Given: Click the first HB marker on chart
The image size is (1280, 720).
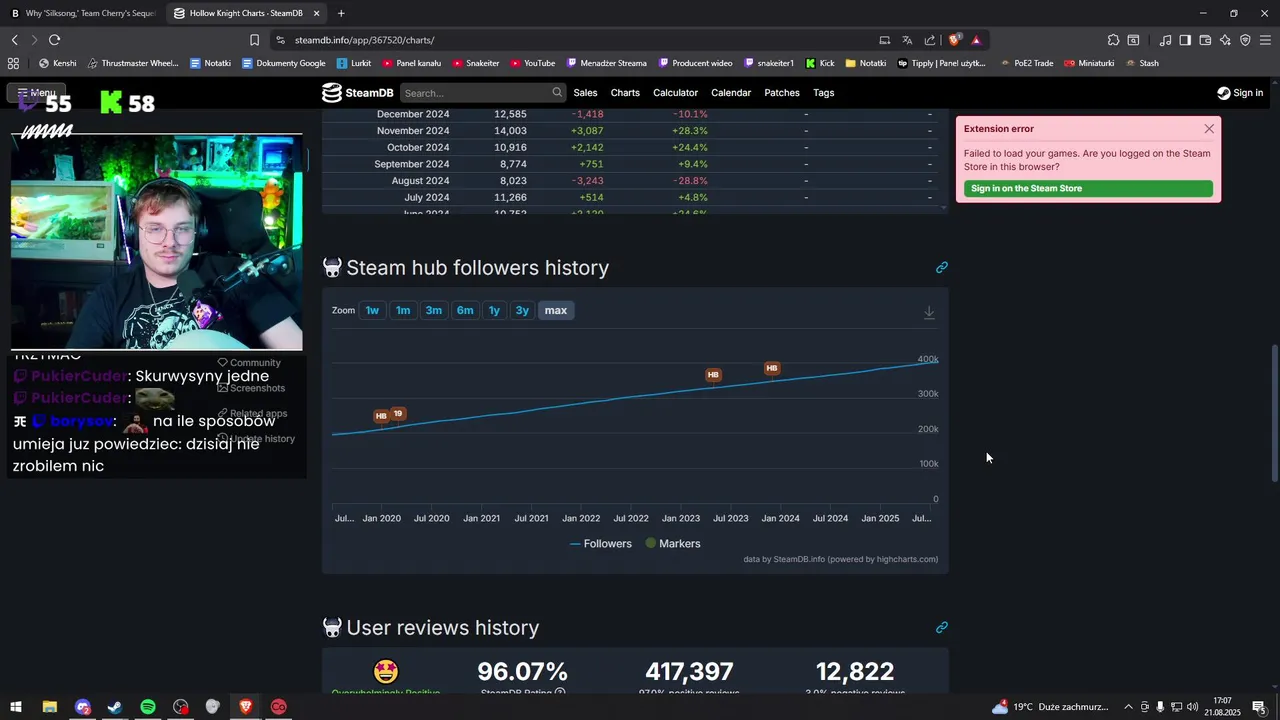Looking at the screenshot, I should 381,416.
